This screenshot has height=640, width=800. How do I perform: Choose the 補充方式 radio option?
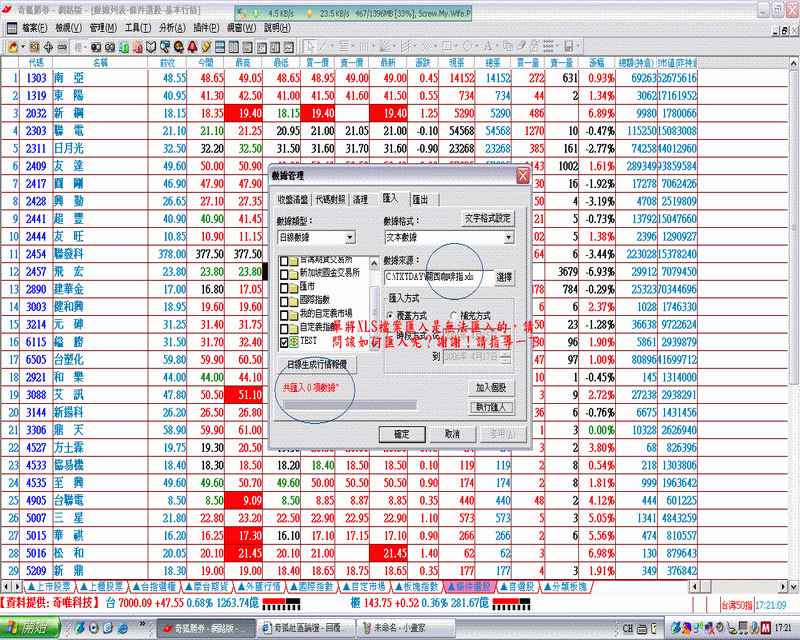click(454, 315)
